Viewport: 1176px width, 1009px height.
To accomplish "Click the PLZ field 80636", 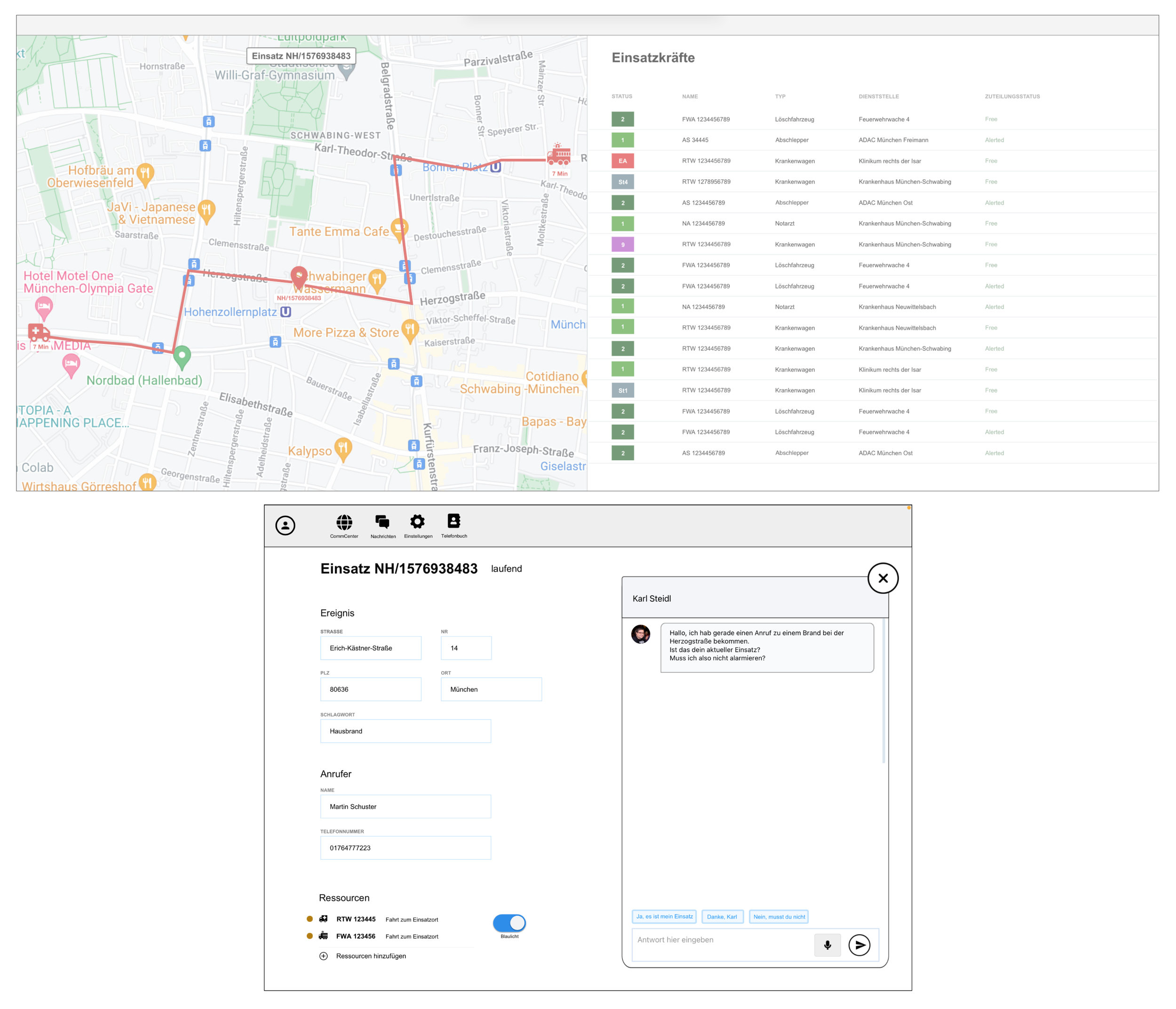I will click(x=371, y=689).
